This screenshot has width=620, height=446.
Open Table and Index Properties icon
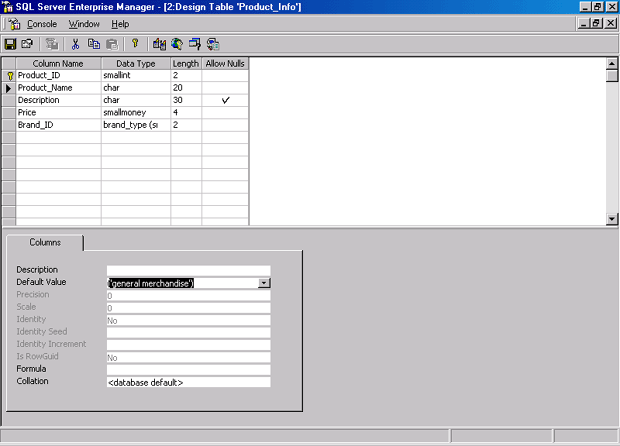159,44
